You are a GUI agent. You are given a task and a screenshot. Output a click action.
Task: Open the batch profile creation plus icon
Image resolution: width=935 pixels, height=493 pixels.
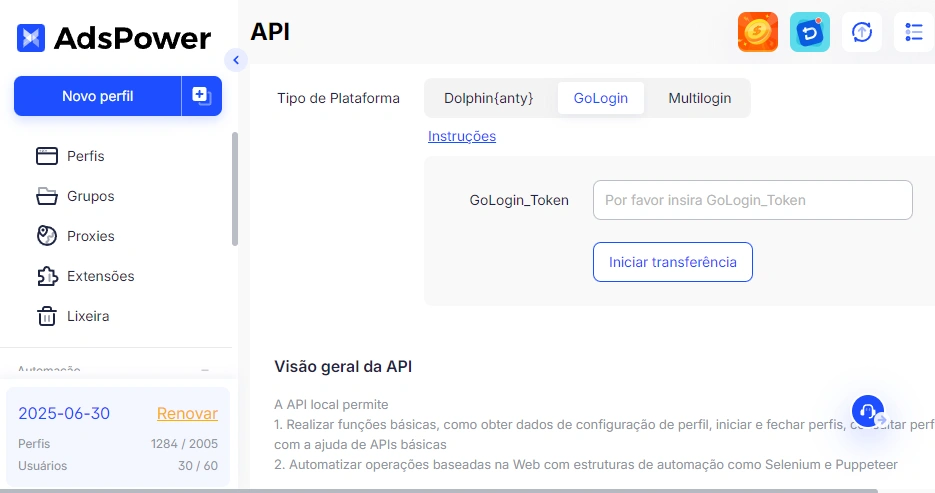[202, 96]
